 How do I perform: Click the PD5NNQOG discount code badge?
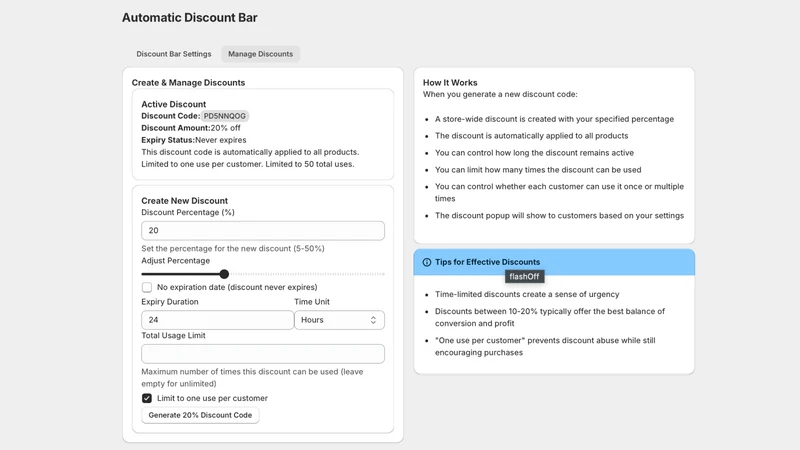click(224, 116)
